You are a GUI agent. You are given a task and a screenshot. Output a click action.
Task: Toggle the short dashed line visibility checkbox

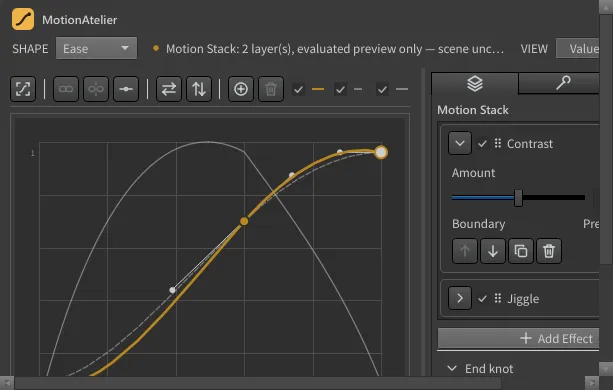[x=341, y=89]
